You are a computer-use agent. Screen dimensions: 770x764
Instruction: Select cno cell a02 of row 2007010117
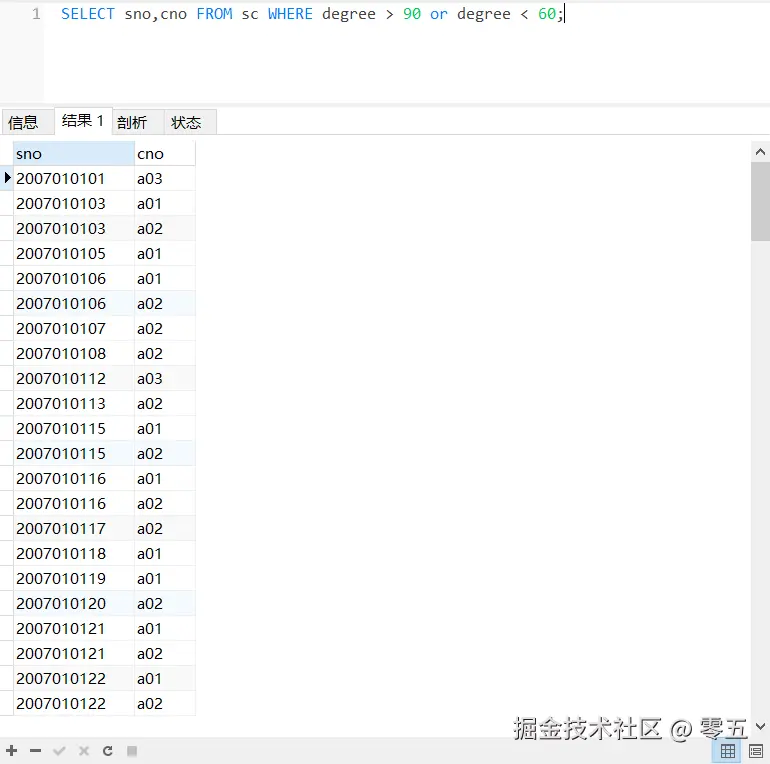click(x=165, y=528)
